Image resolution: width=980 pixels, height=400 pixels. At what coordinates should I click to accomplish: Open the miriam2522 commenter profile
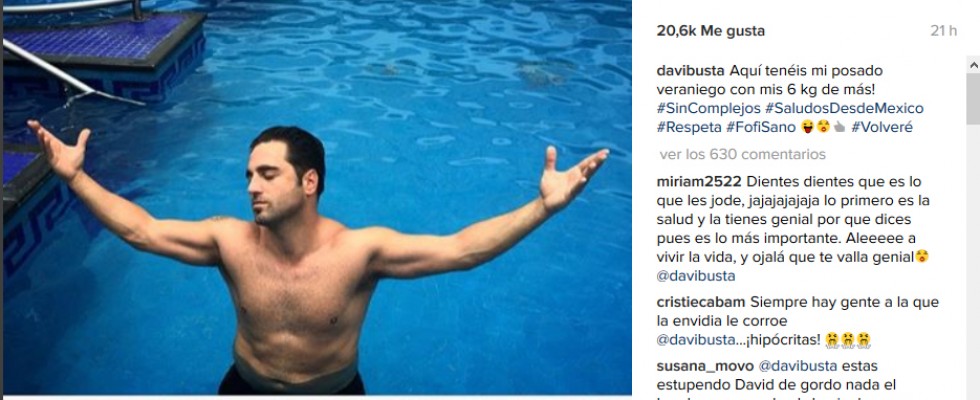699,182
